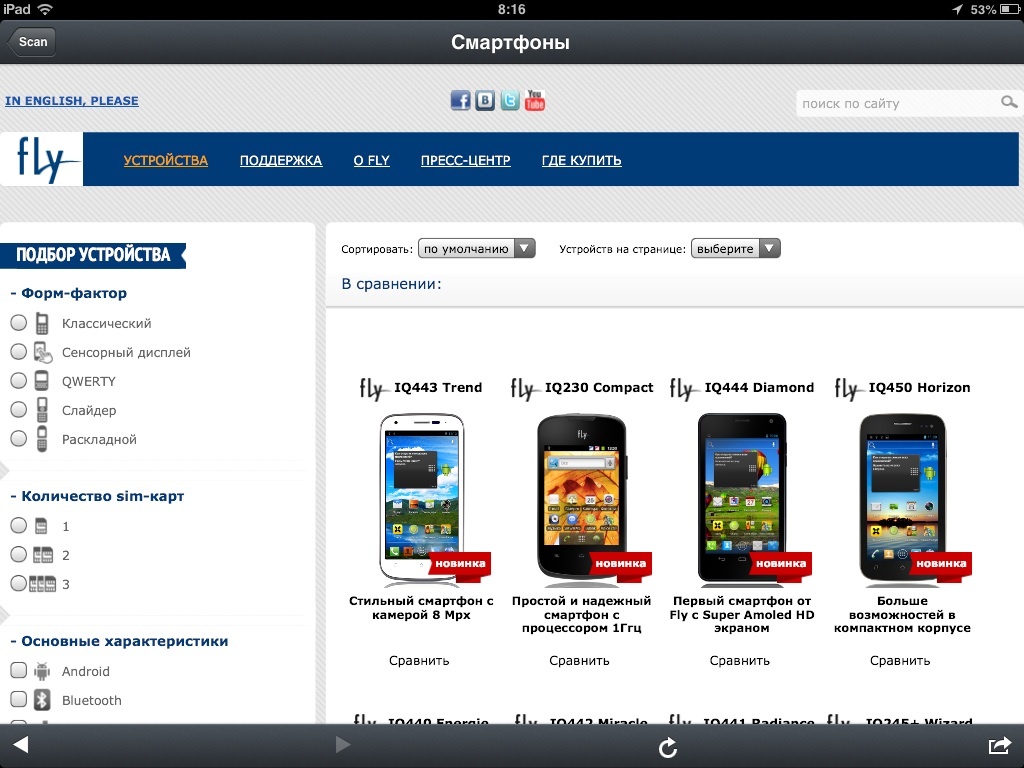
Task: Open the Устройств на странице dropdown
Action: point(735,249)
